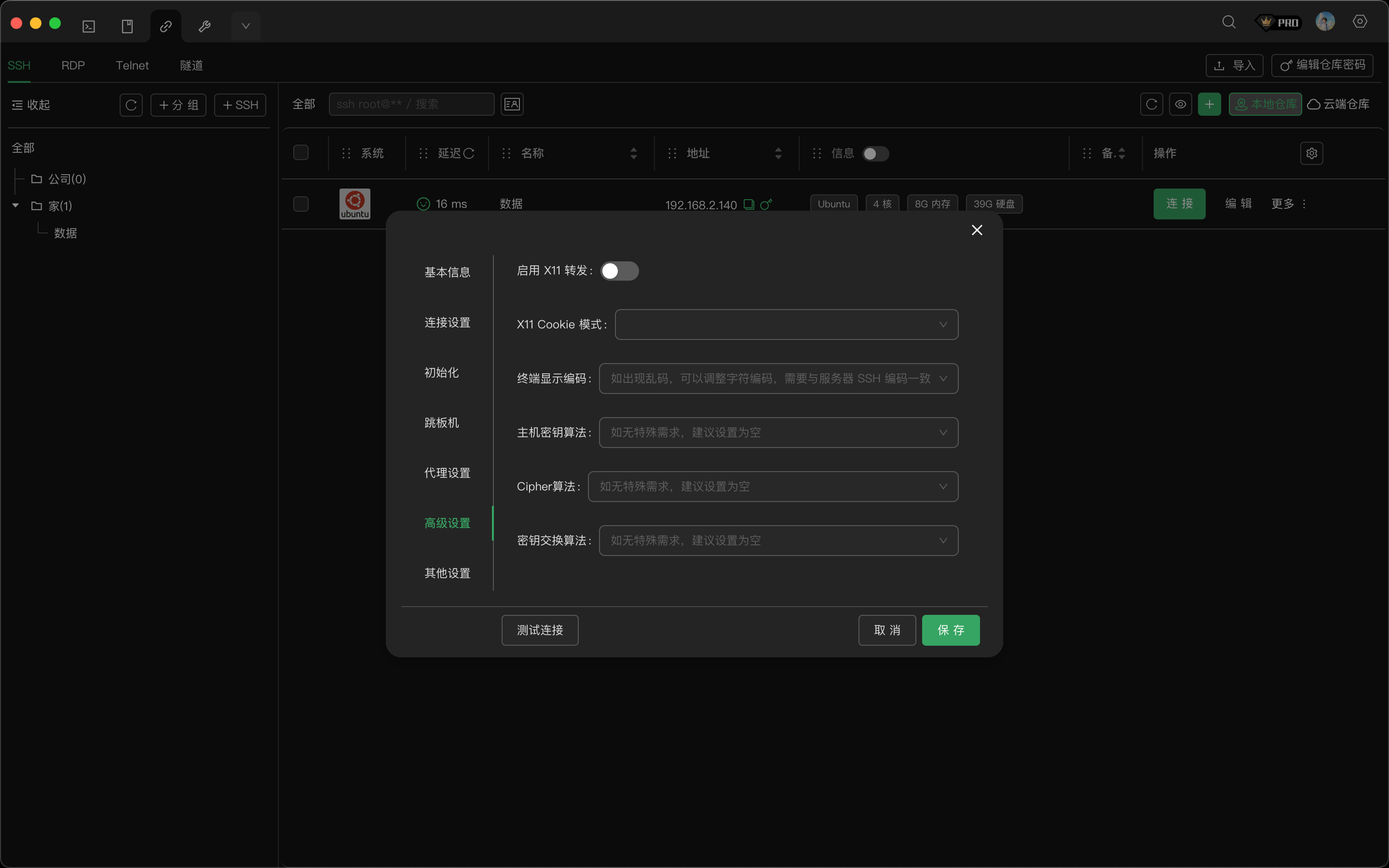Image resolution: width=1389 pixels, height=868 pixels.
Task: Enable X11 forwarding toggle
Action: (619, 271)
